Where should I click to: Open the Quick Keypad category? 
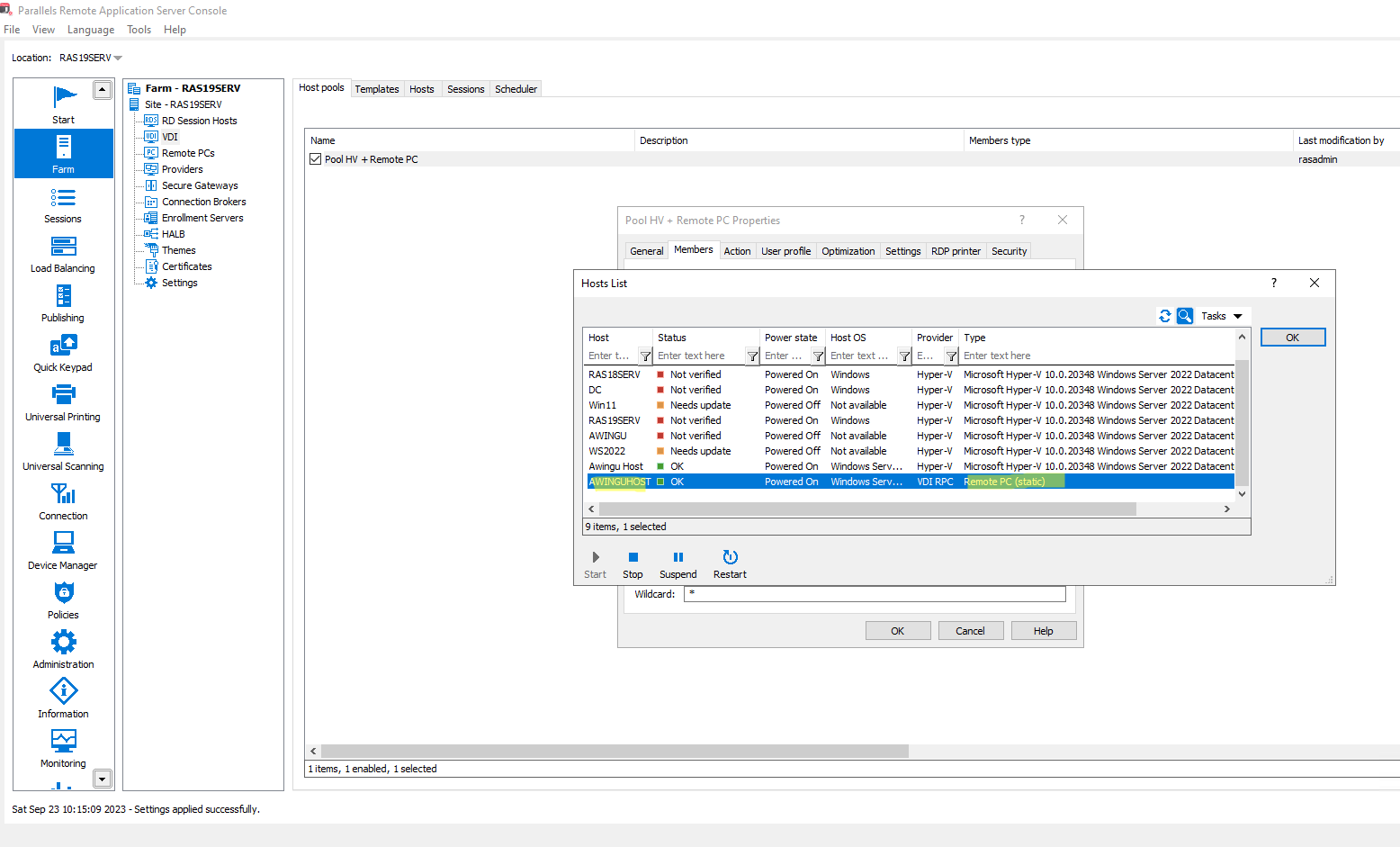click(63, 353)
